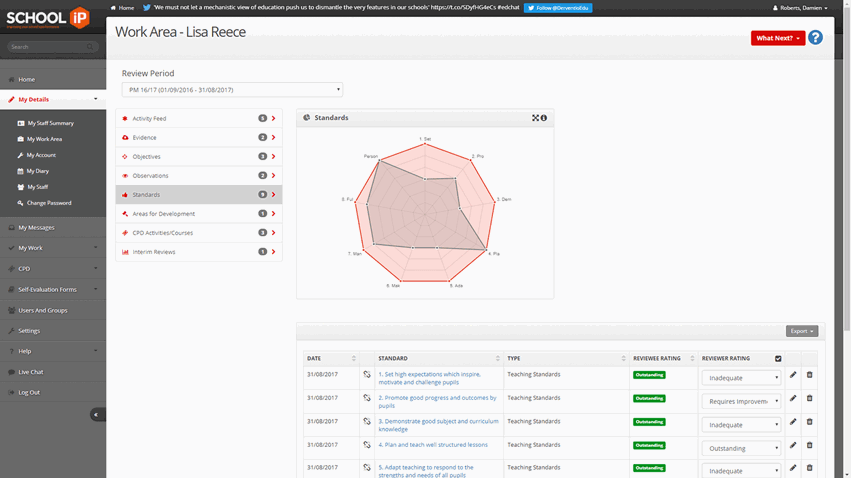Edit pencil for Demonstrate good subject row
Image resolution: width=851 pixels, height=478 pixels.
coord(793,422)
